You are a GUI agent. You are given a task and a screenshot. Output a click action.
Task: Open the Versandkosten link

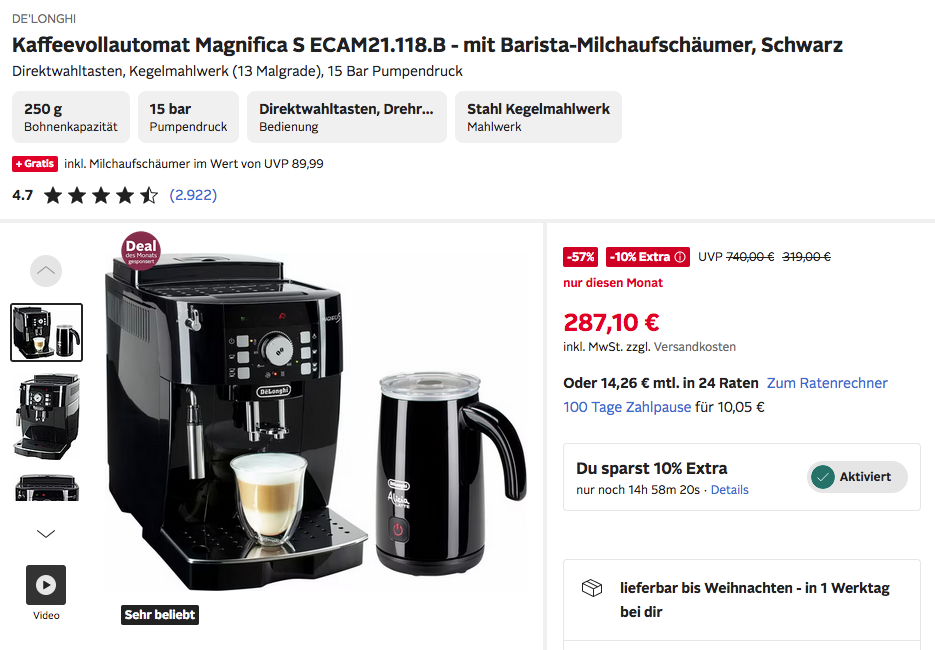pos(695,346)
